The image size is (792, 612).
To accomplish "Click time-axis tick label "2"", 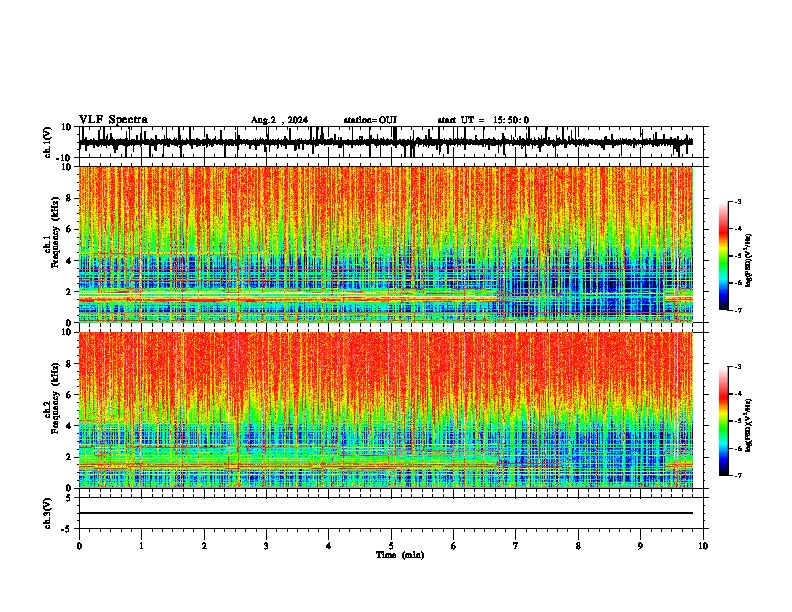I will coord(204,546).
